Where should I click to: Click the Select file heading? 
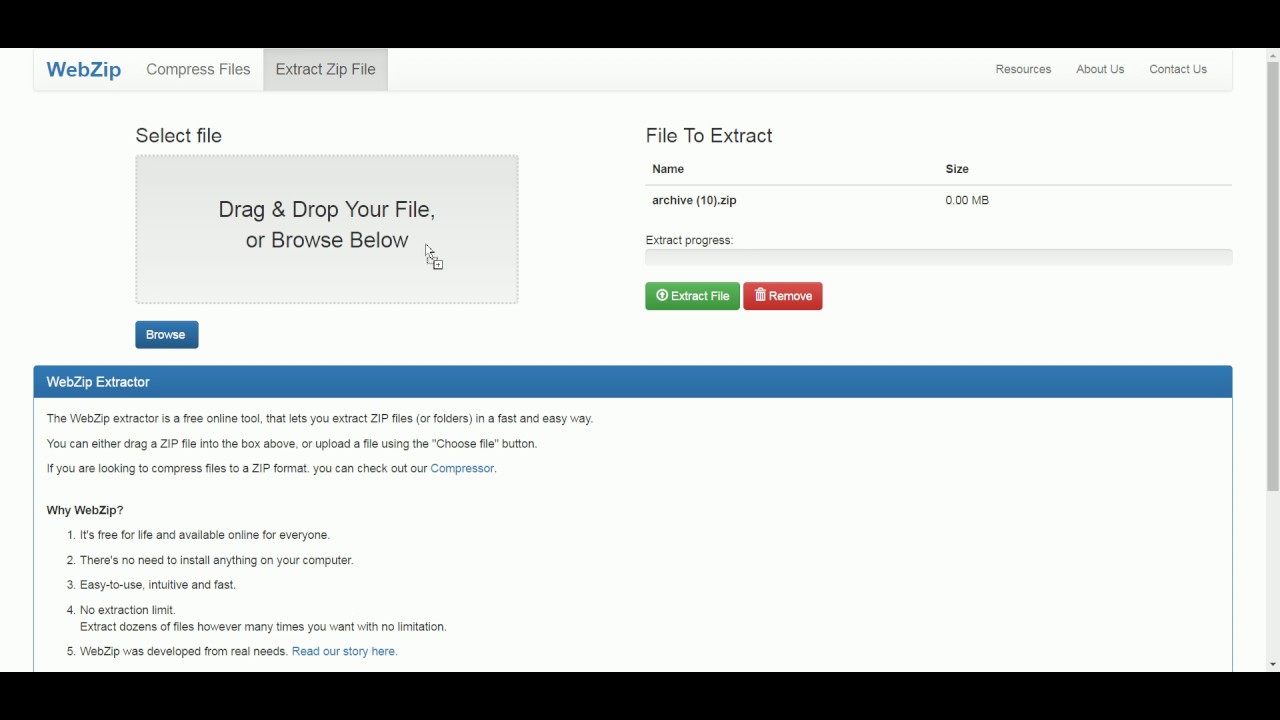tap(179, 136)
